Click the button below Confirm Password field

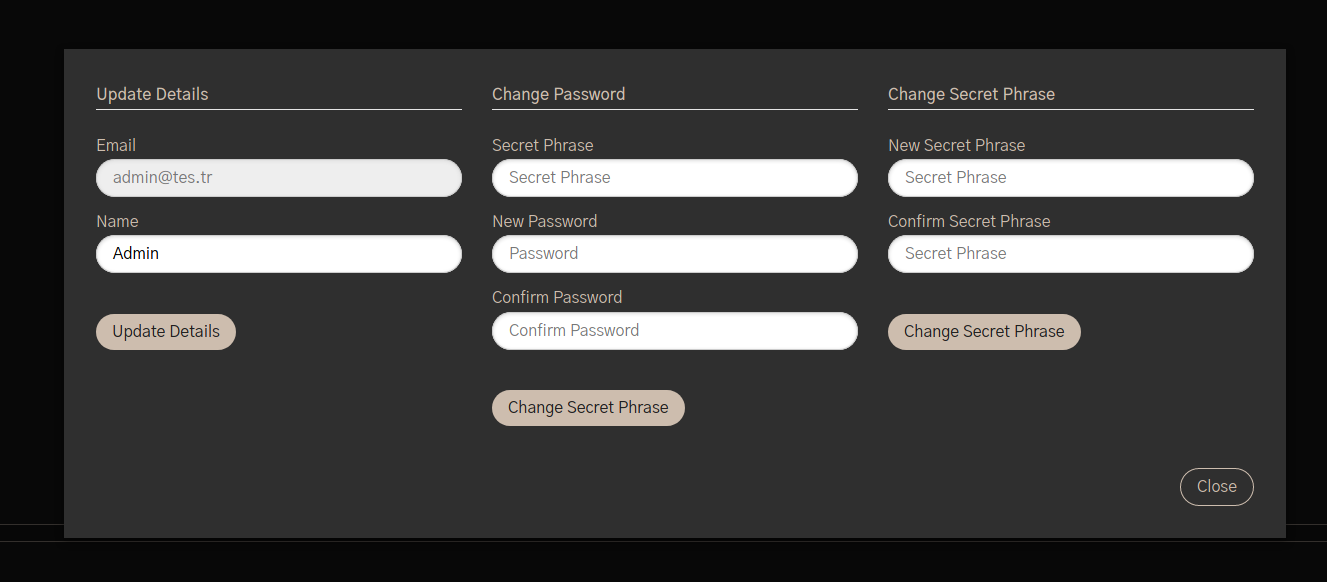588,408
